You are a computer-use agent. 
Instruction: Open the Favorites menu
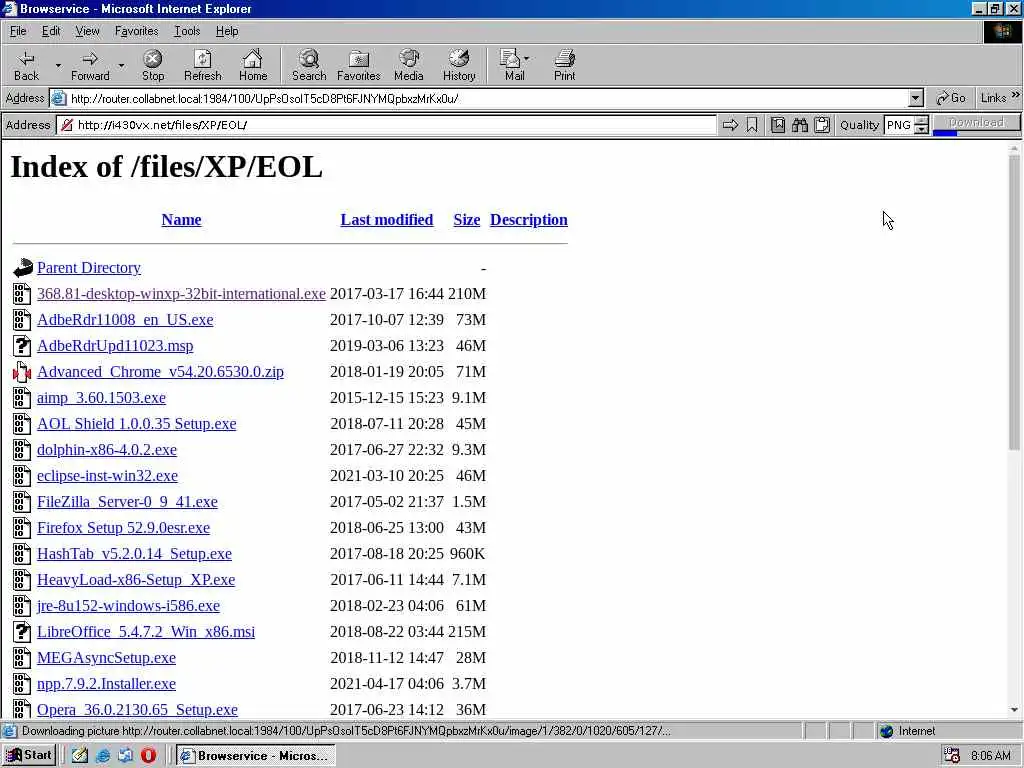click(x=136, y=31)
